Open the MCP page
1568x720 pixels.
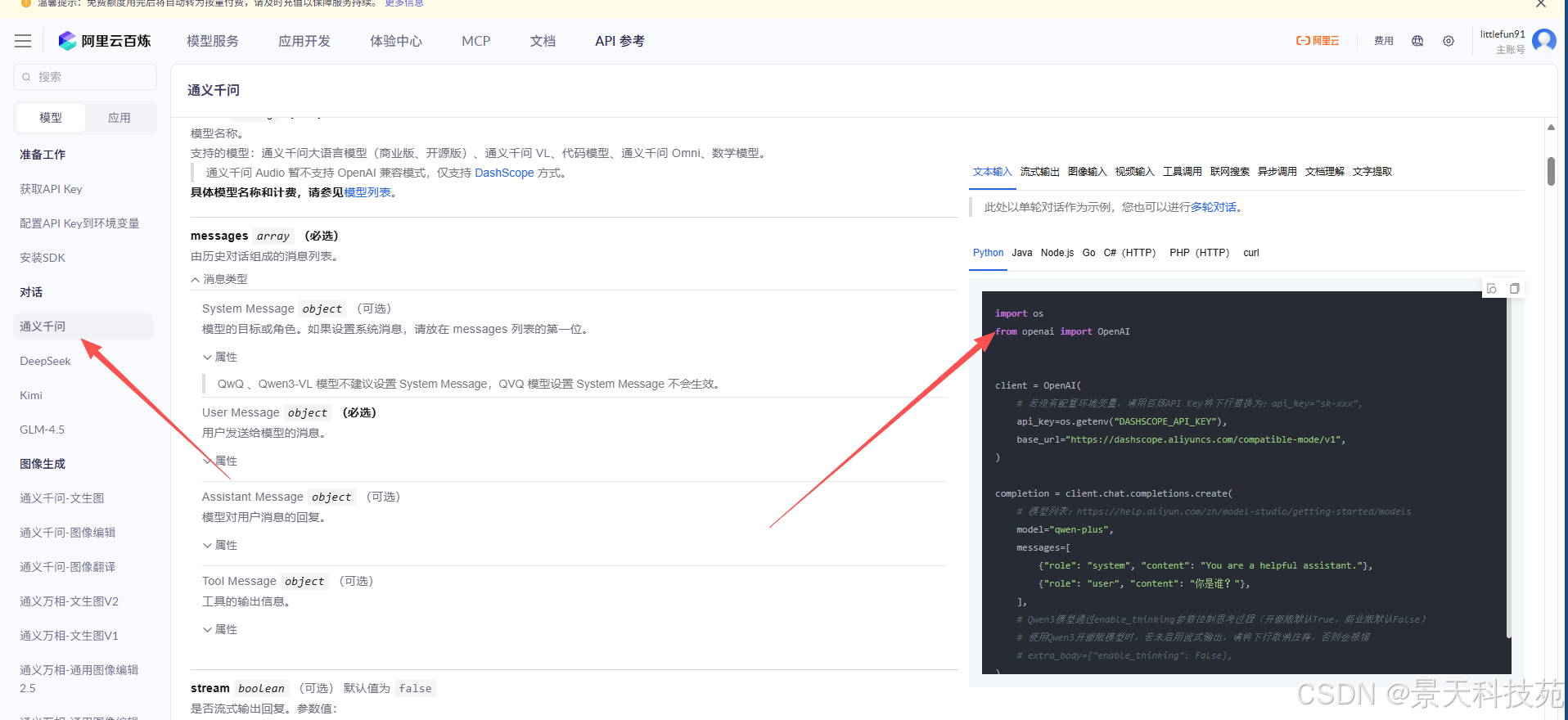click(476, 41)
